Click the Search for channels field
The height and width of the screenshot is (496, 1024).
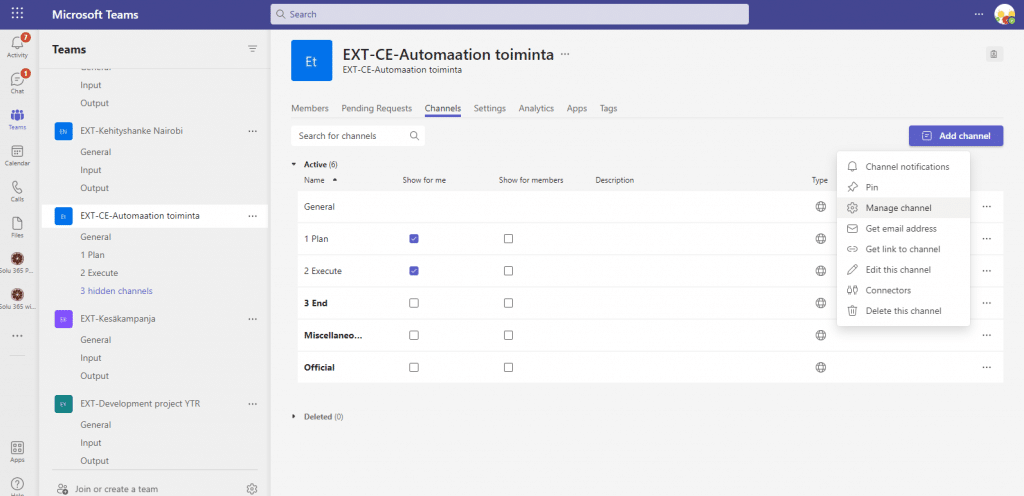coord(358,136)
